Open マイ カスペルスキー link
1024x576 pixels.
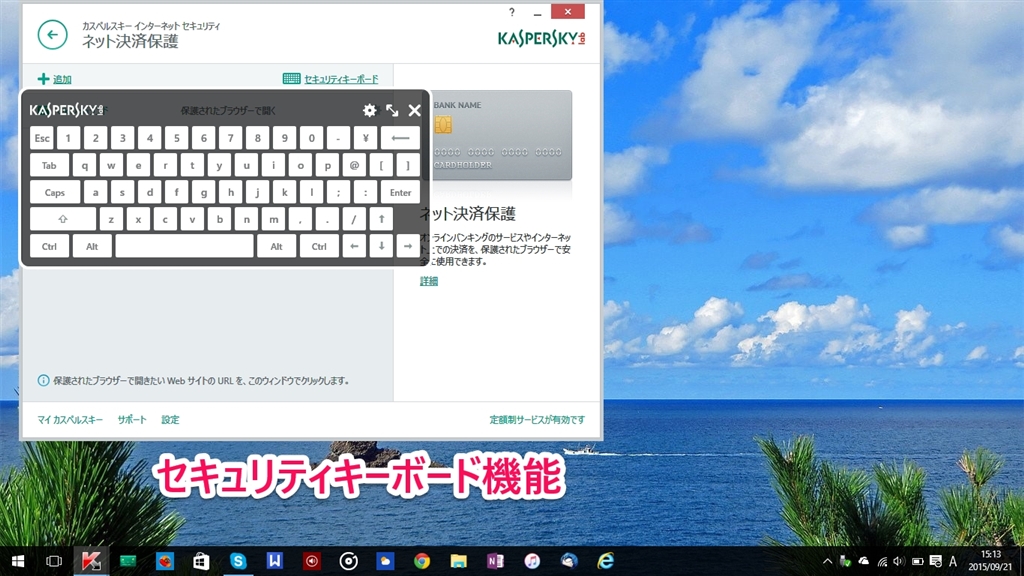pyautogui.click(x=70, y=419)
